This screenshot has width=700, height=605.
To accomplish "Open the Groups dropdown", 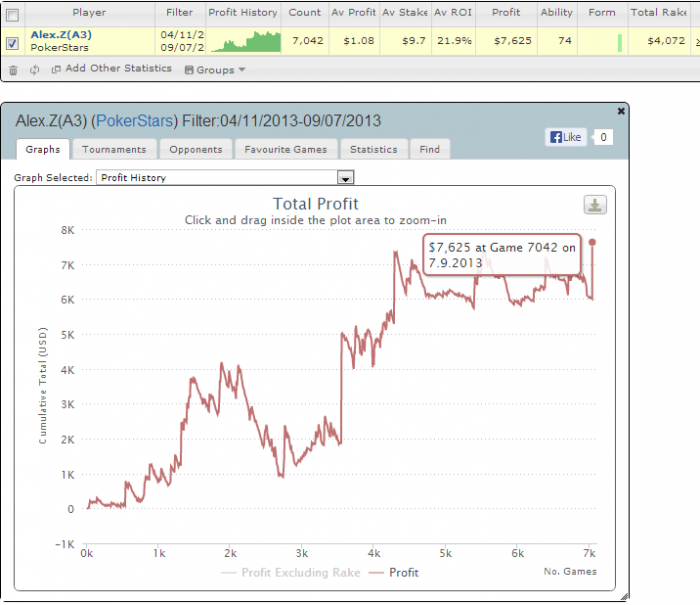I will [x=215, y=70].
